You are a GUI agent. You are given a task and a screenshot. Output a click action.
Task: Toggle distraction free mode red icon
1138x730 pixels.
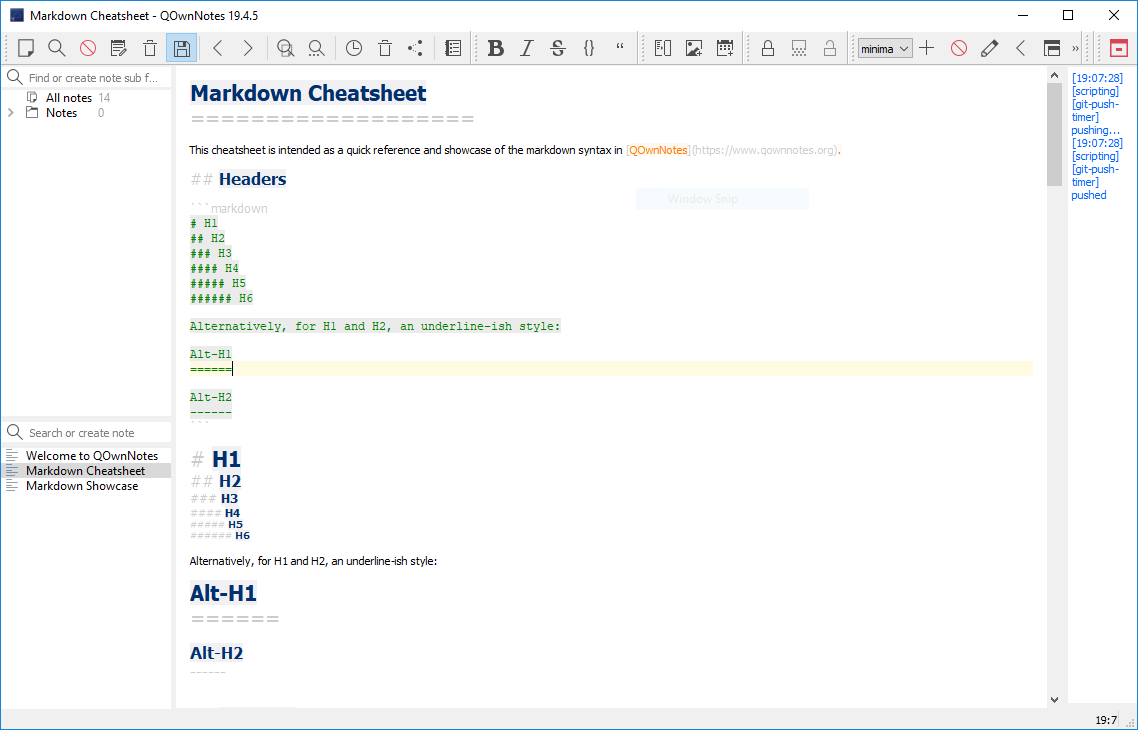(1118, 49)
